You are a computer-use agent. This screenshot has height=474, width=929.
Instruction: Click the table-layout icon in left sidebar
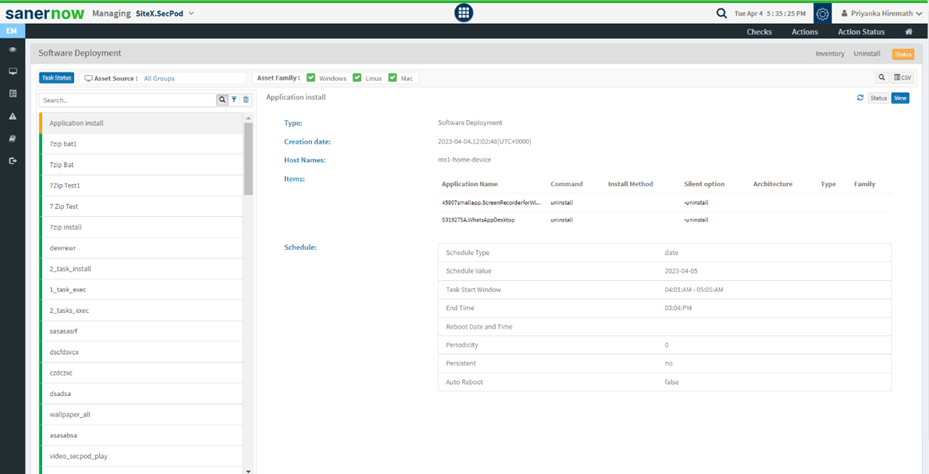point(12,94)
